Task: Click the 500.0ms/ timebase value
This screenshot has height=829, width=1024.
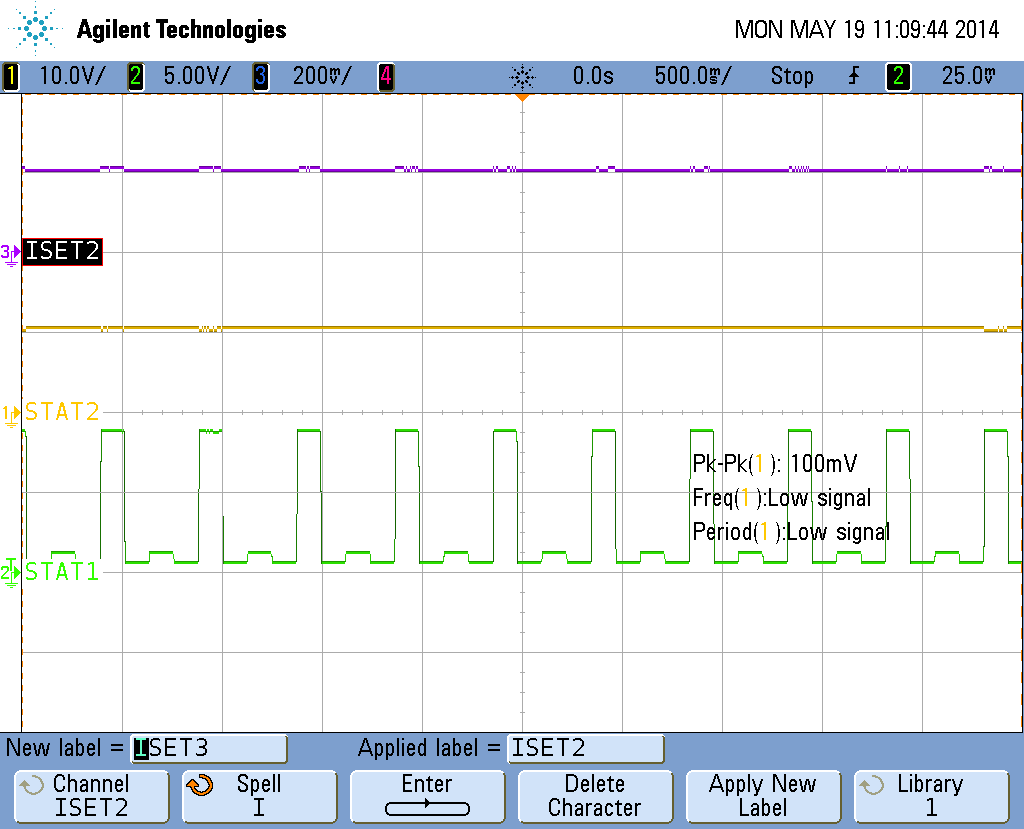Action: [694, 76]
